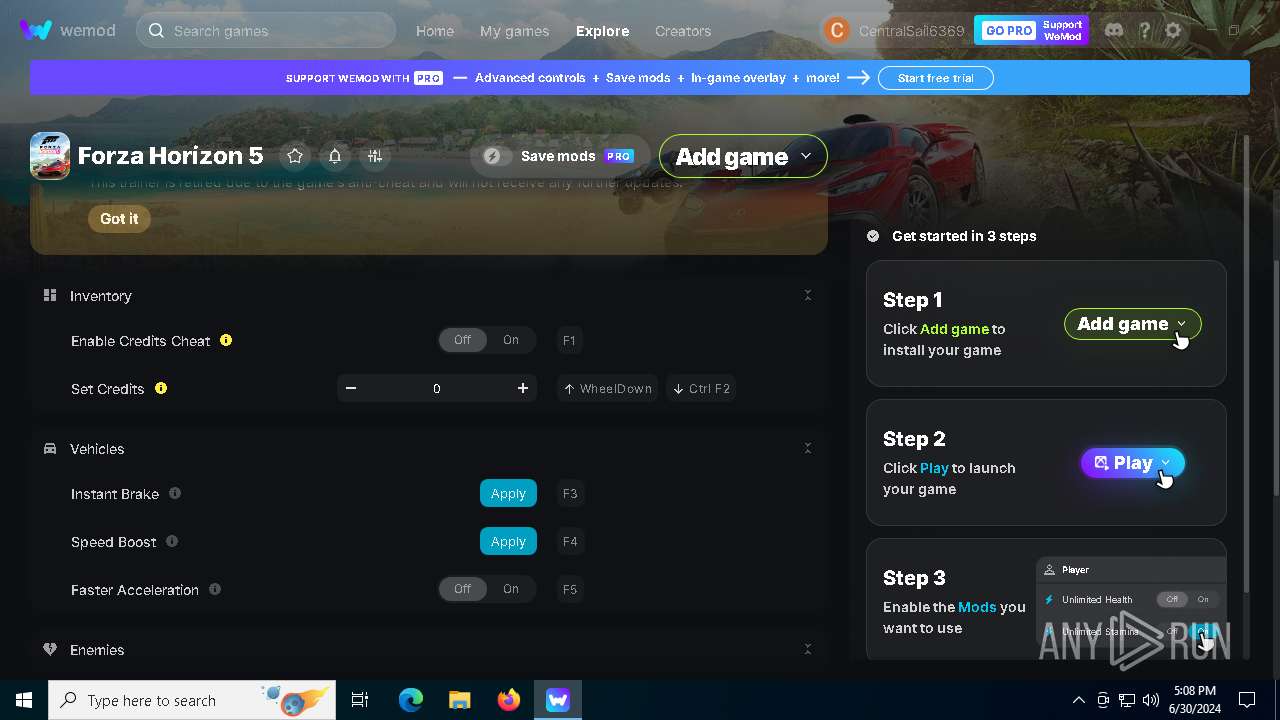Image resolution: width=1280 pixels, height=720 pixels.
Task: Apply the Speed Boost mod
Action: point(508,541)
